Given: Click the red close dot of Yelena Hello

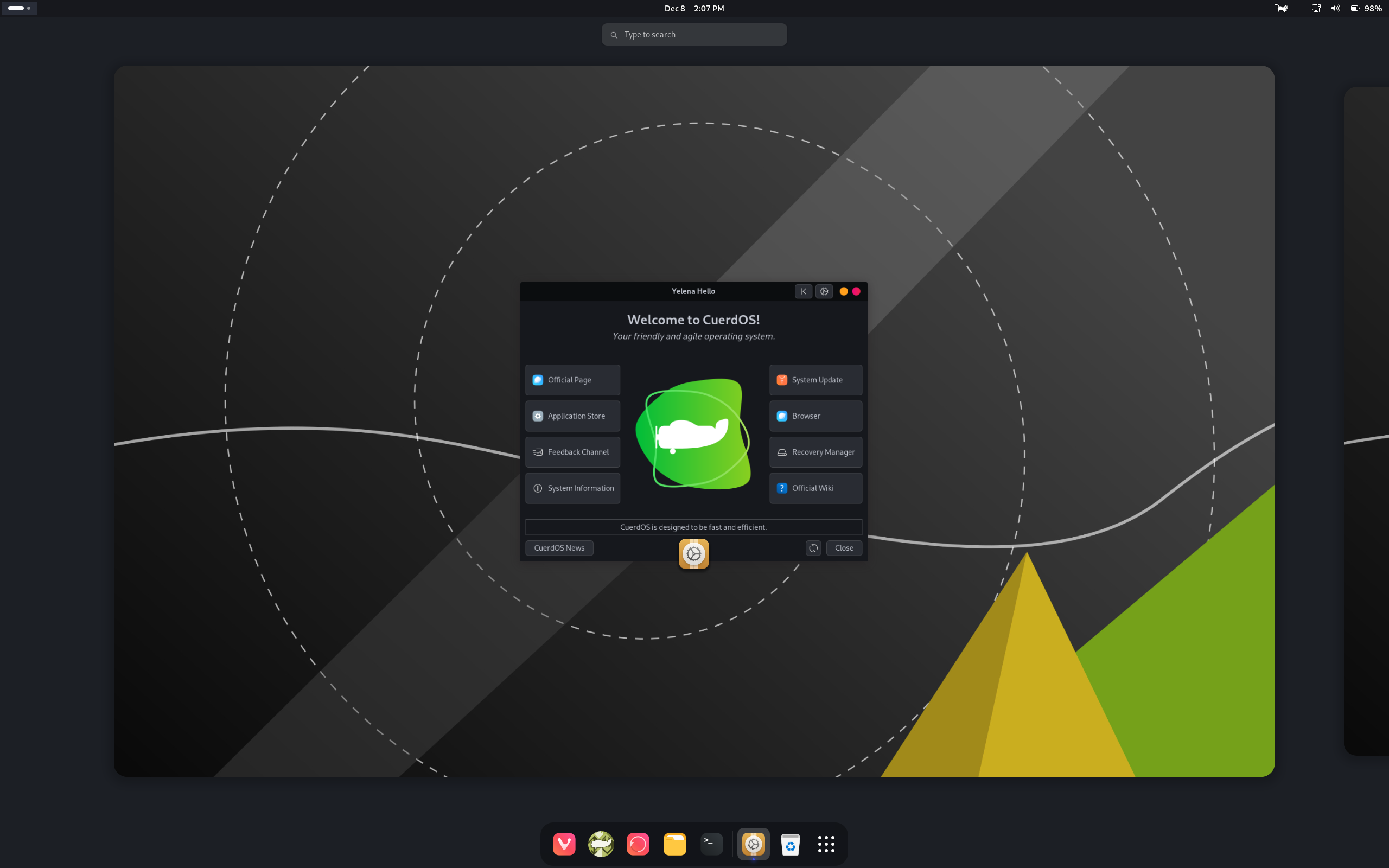Looking at the screenshot, I should coord(856,291).
